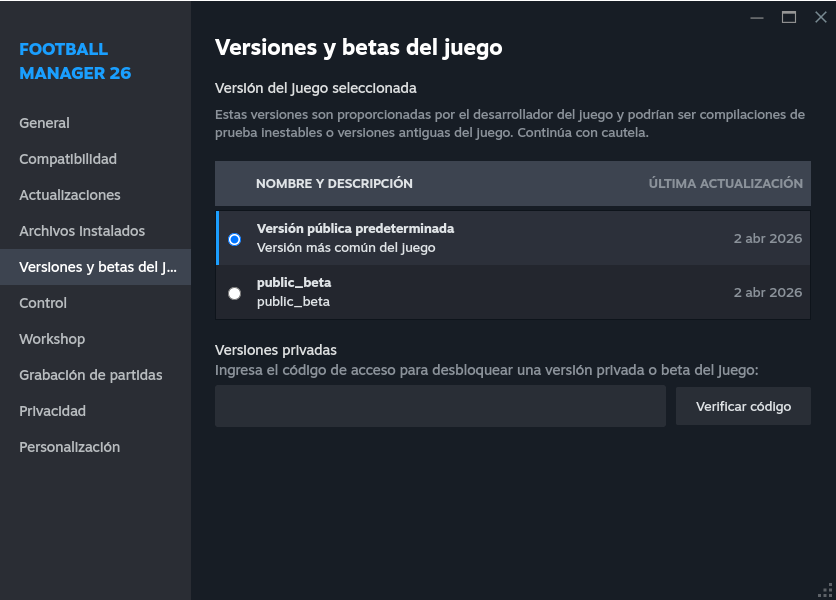Open the Personalización section
The width and height of the screenshot is (836, 600).
[69, 447]
